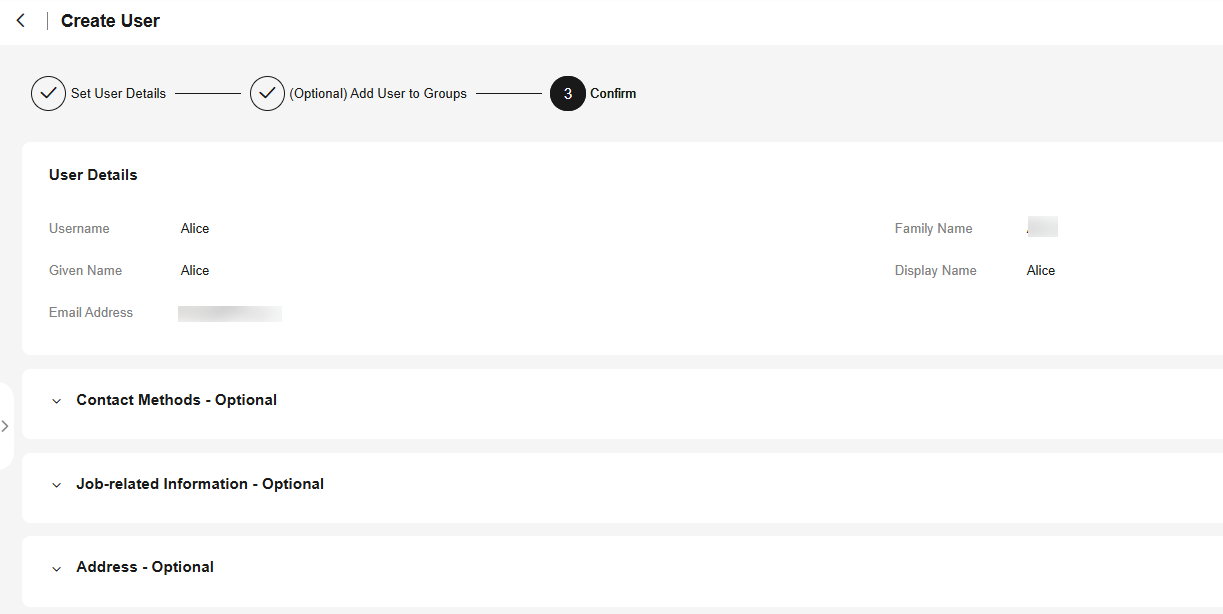
Task: Go to Set User Details step label
Action: [118, 93]
